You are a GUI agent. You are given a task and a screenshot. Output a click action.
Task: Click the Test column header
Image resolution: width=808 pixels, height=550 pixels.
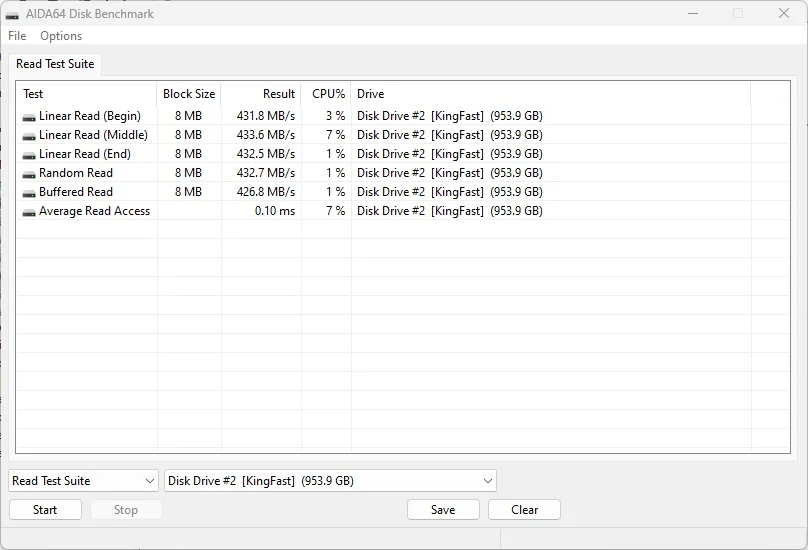pos(87,94)
